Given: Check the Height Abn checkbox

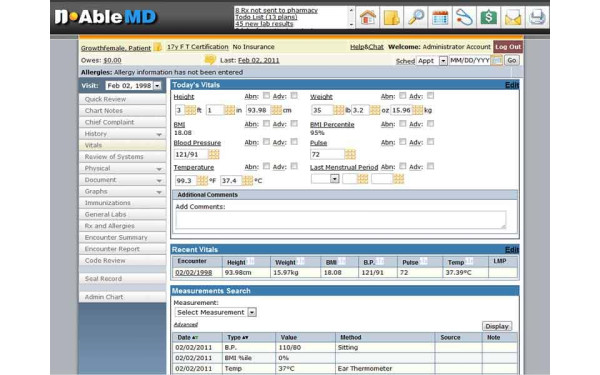Looking at the screenshot, I should [x=266, y=95].
